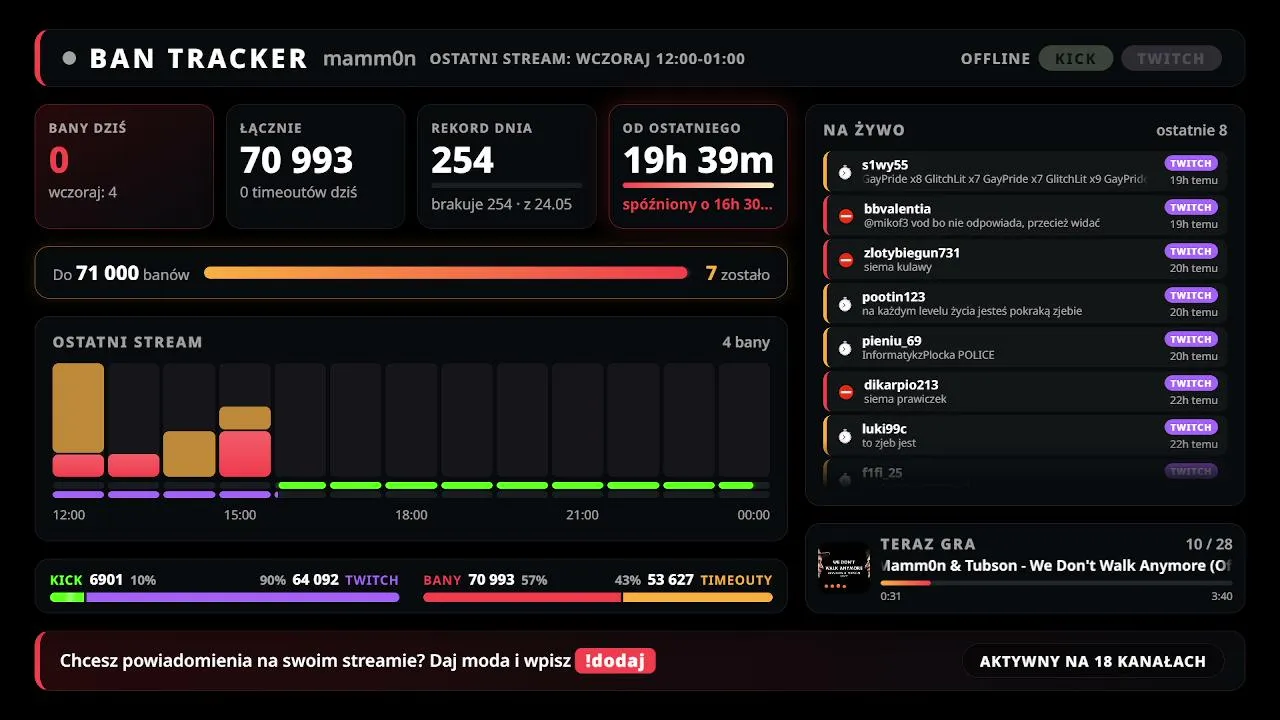The image size is (1280, 720).
Task: Click AKTYWNY NA 18 KANAŁACH button
Action: tap(1093, 661)
